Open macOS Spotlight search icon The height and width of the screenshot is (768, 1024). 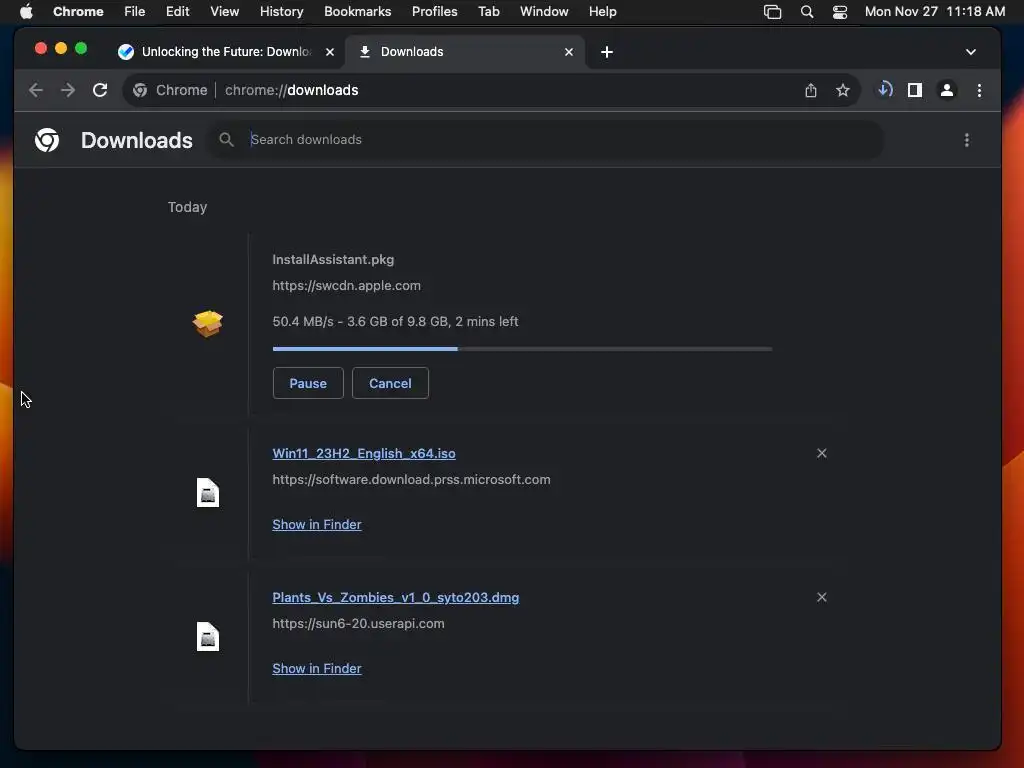click(x=807, y=11)
